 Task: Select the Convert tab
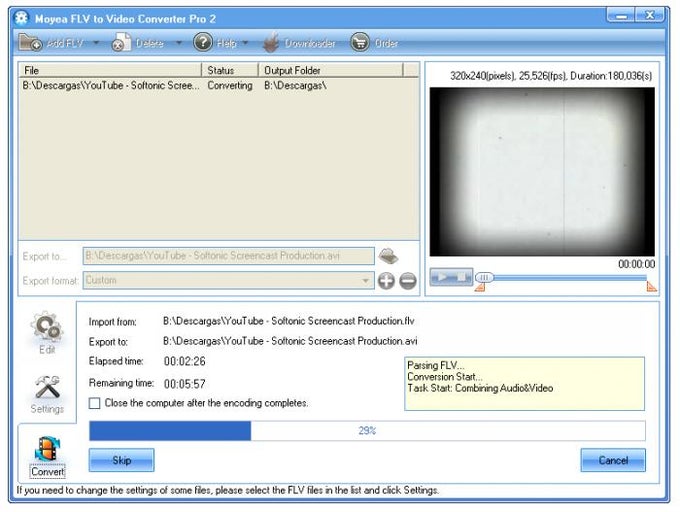tap(47, 457)
